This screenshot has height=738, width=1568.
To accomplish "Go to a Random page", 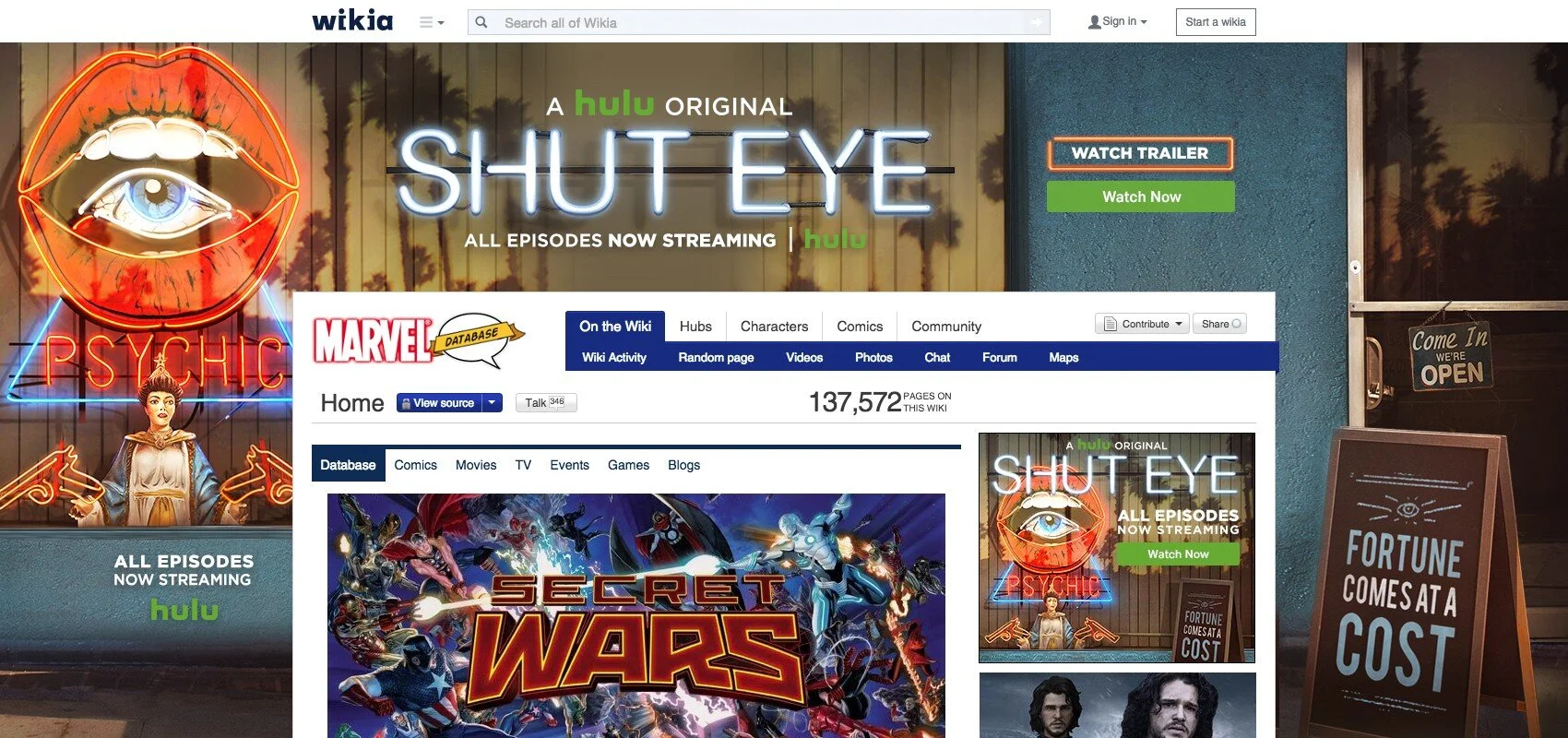I will (716, 357).
